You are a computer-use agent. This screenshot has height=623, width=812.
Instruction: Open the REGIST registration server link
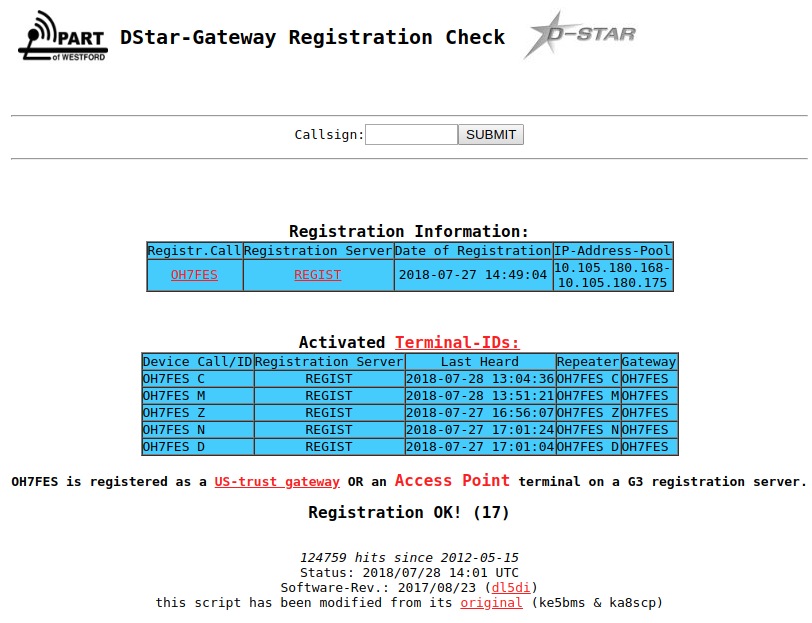tap(317, 275)
